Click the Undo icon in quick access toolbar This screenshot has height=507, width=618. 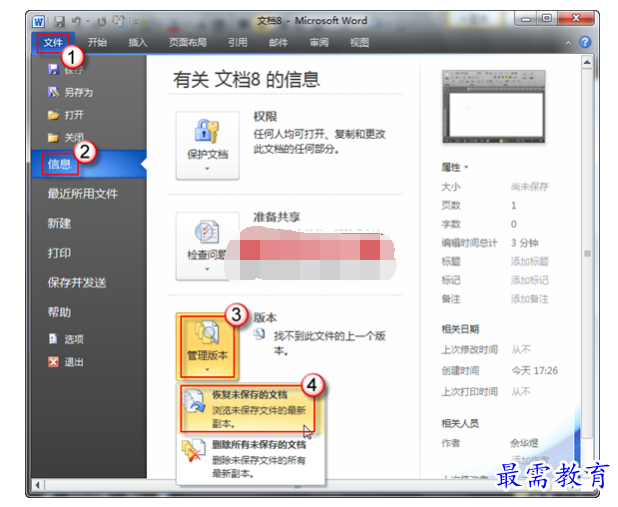click(x=77, y=22)
